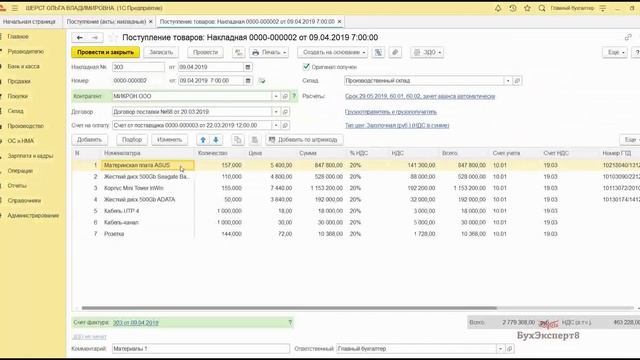Open top Еще menu near help
This screenshot has height=360, width=640.
(x=615, y=52)
